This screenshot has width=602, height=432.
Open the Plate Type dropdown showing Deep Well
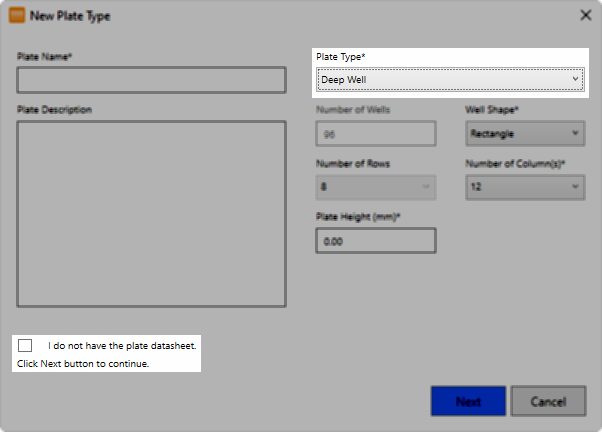pyautogui.click(x=450, y=79)
